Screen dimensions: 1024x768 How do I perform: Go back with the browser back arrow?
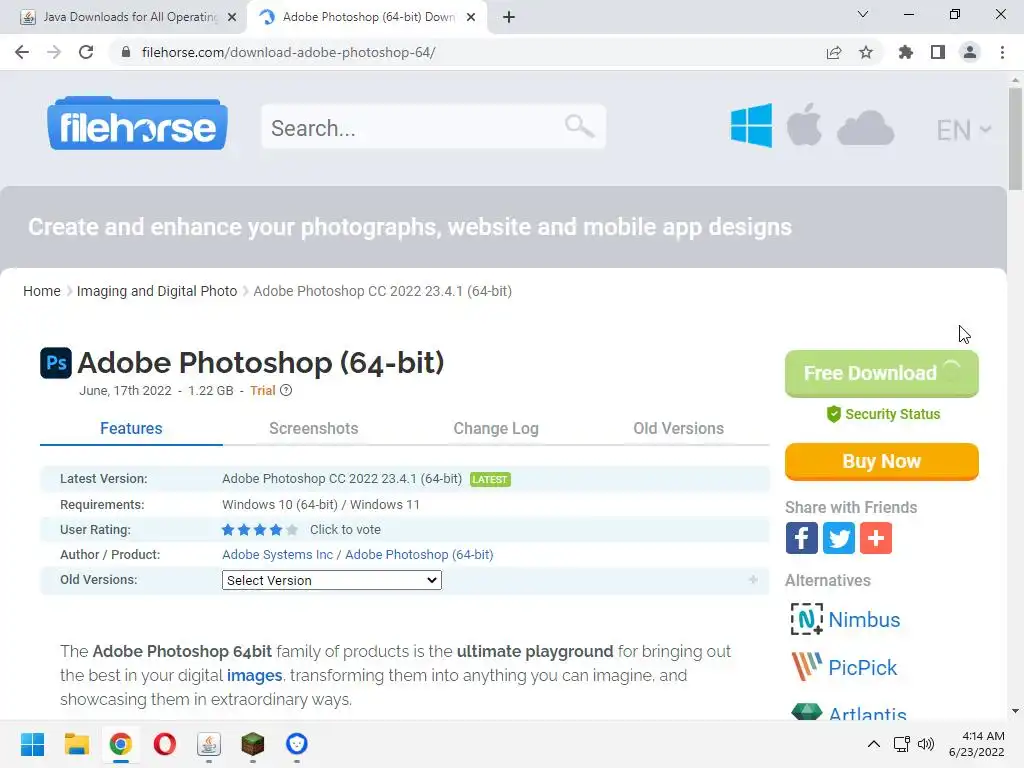[22, 52]
